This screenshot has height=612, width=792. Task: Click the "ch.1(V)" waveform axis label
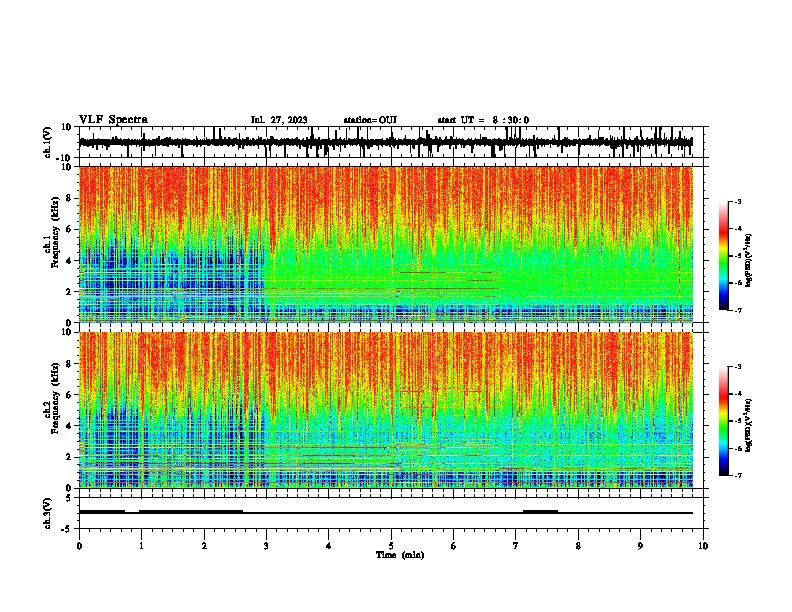tap(48, 142)
